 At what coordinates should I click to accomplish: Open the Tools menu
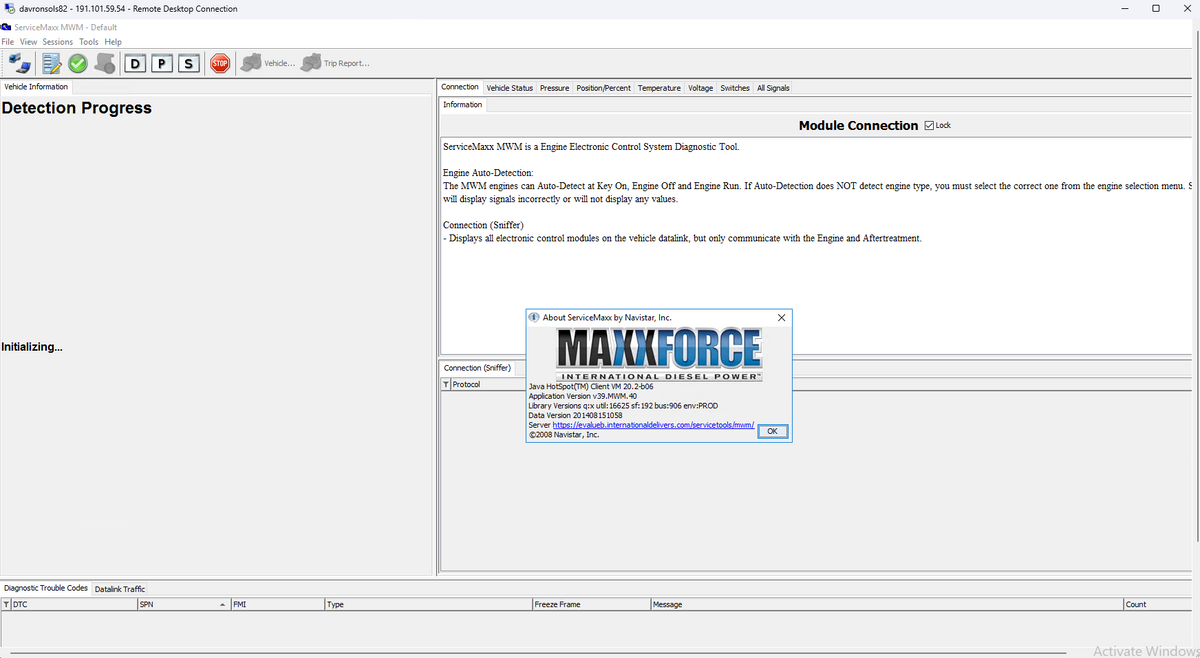(x=88, y=42)
